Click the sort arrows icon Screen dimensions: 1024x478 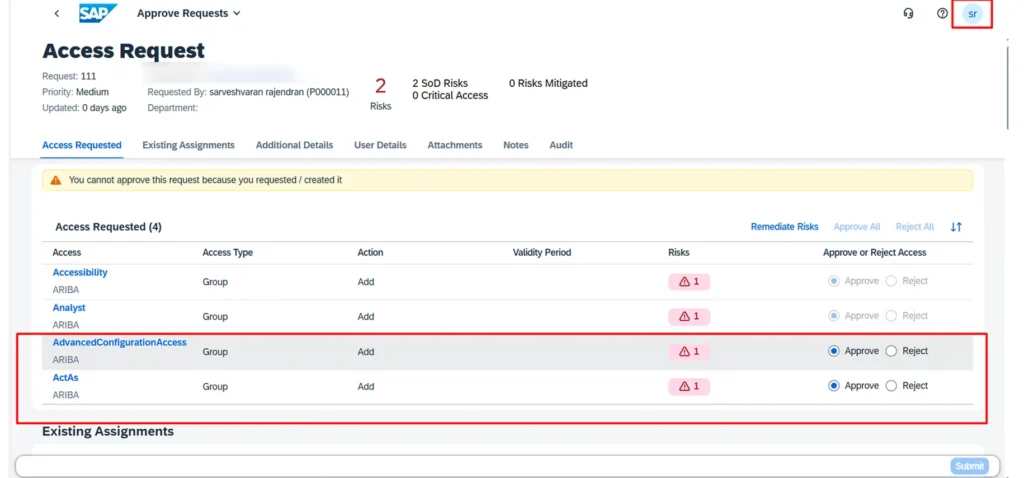pos(956,227)
